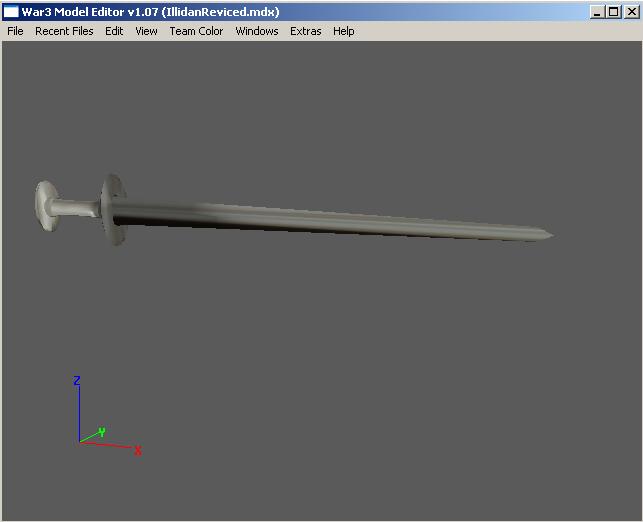The image size is (643, 522).
Task: Open the View menu
Action: (146, 31)
